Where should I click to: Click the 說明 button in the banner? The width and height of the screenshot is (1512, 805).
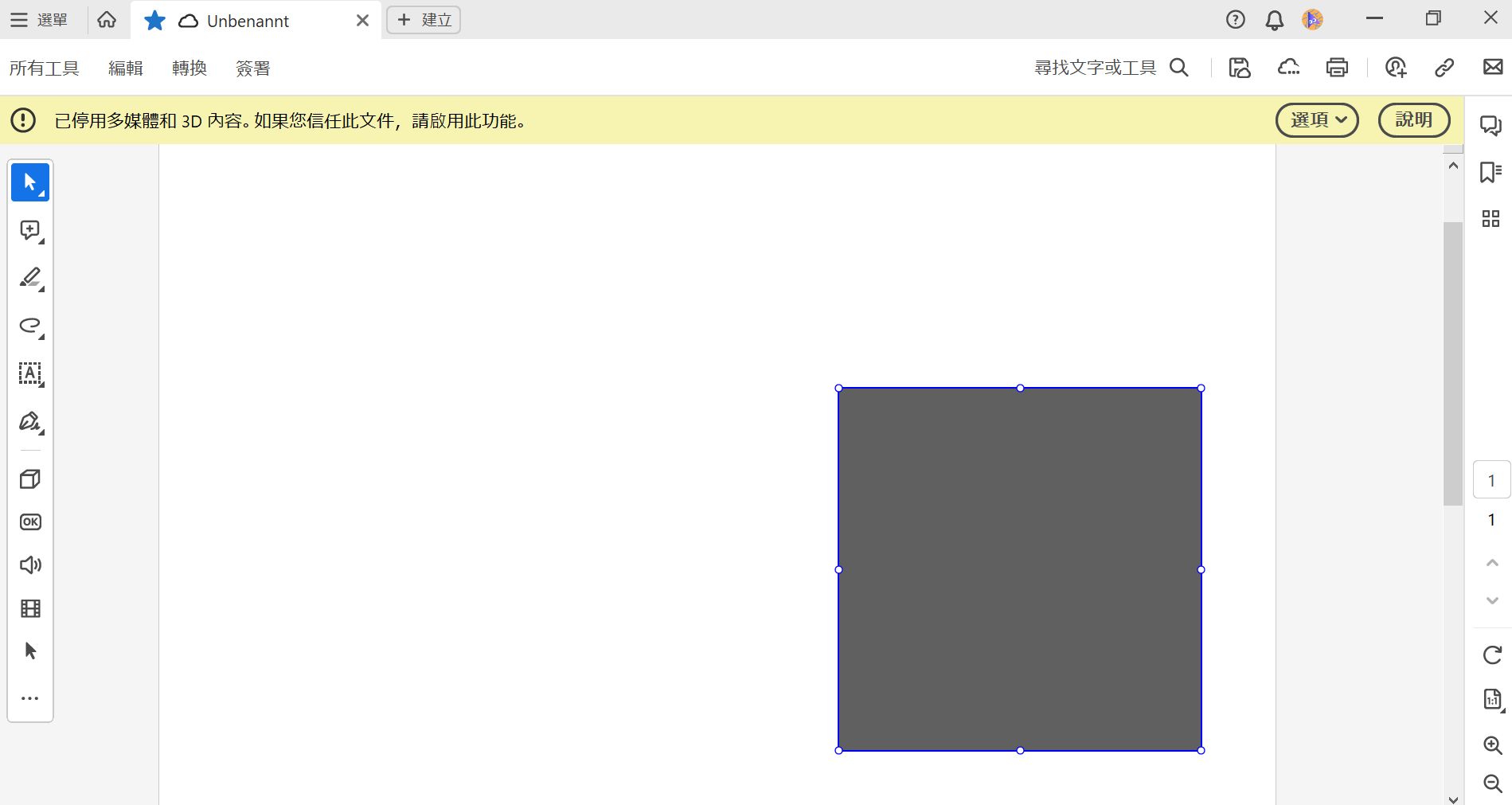[x=1414, y=119]
